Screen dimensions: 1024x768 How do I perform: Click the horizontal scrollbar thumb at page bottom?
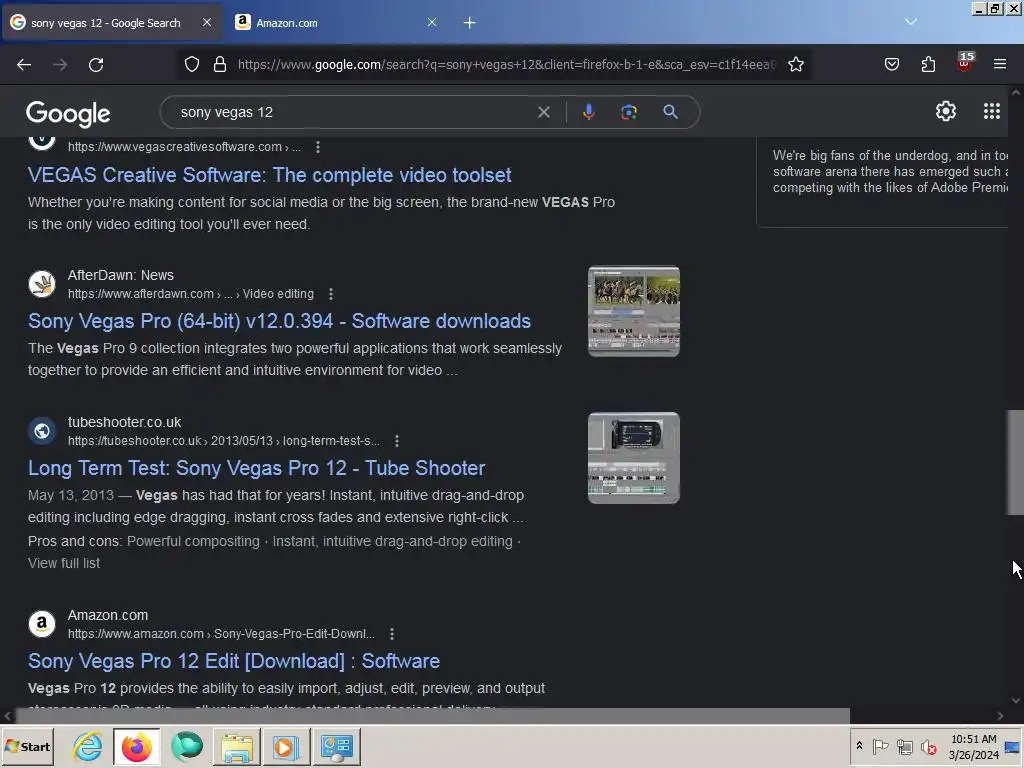(x=432, y=716)
